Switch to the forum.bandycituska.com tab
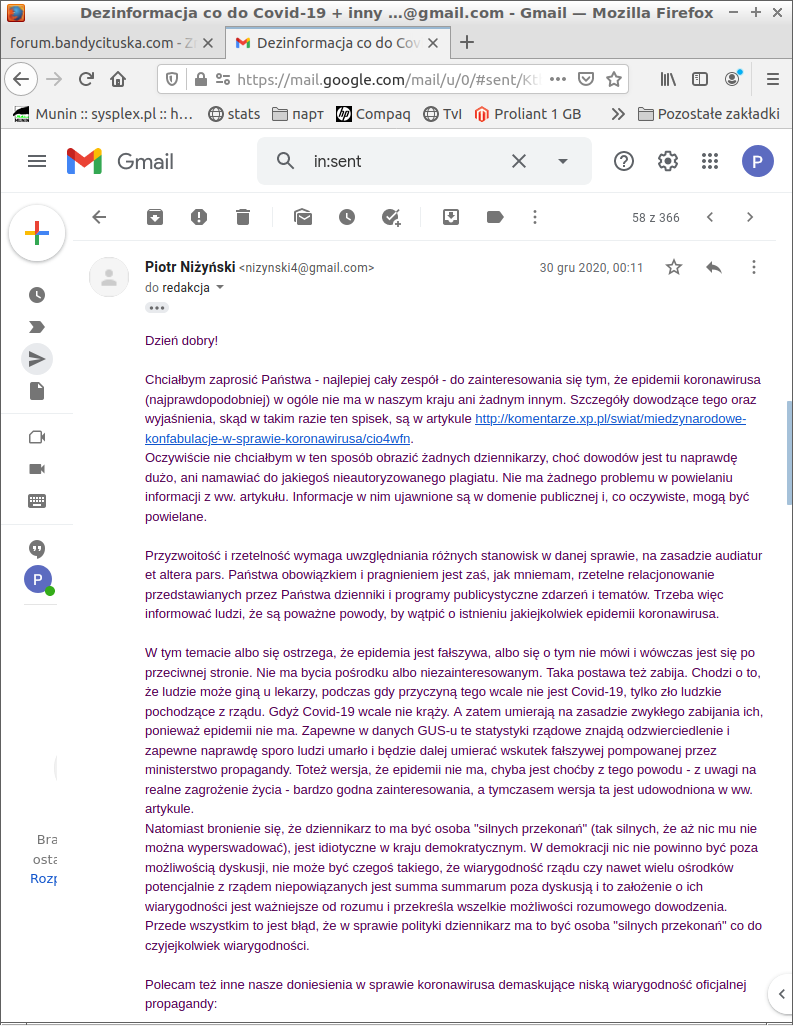Image resolution: width=793 pixels, height=1026 pixels. click(103, 43)
